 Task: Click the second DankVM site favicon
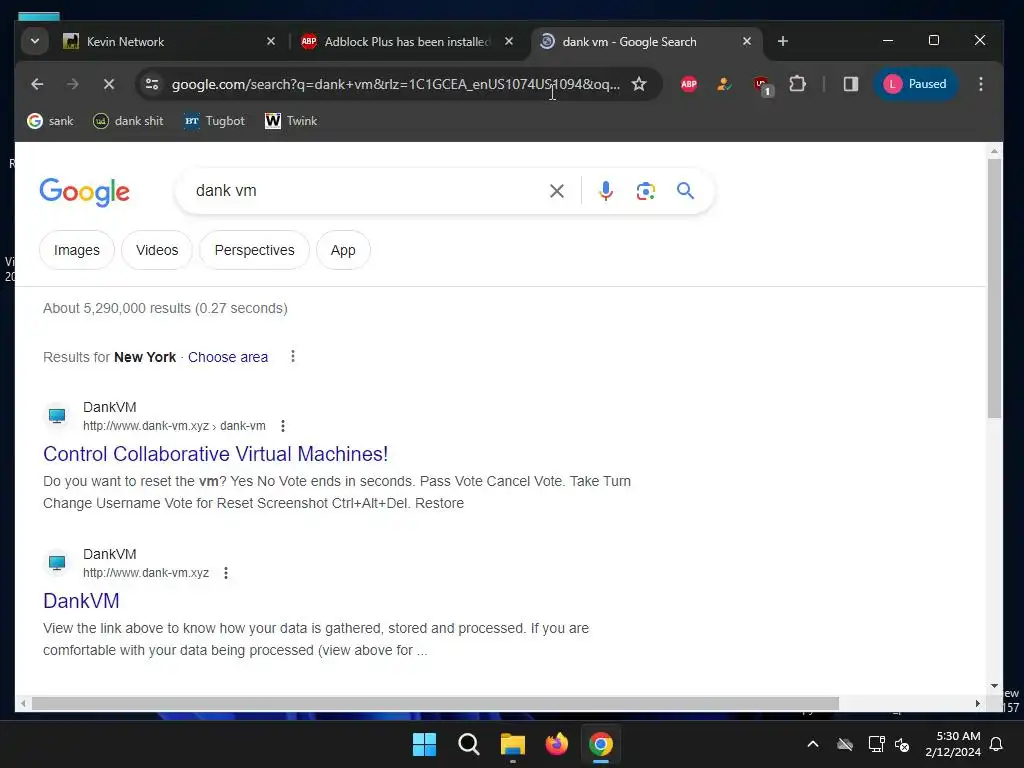point(57,563)
